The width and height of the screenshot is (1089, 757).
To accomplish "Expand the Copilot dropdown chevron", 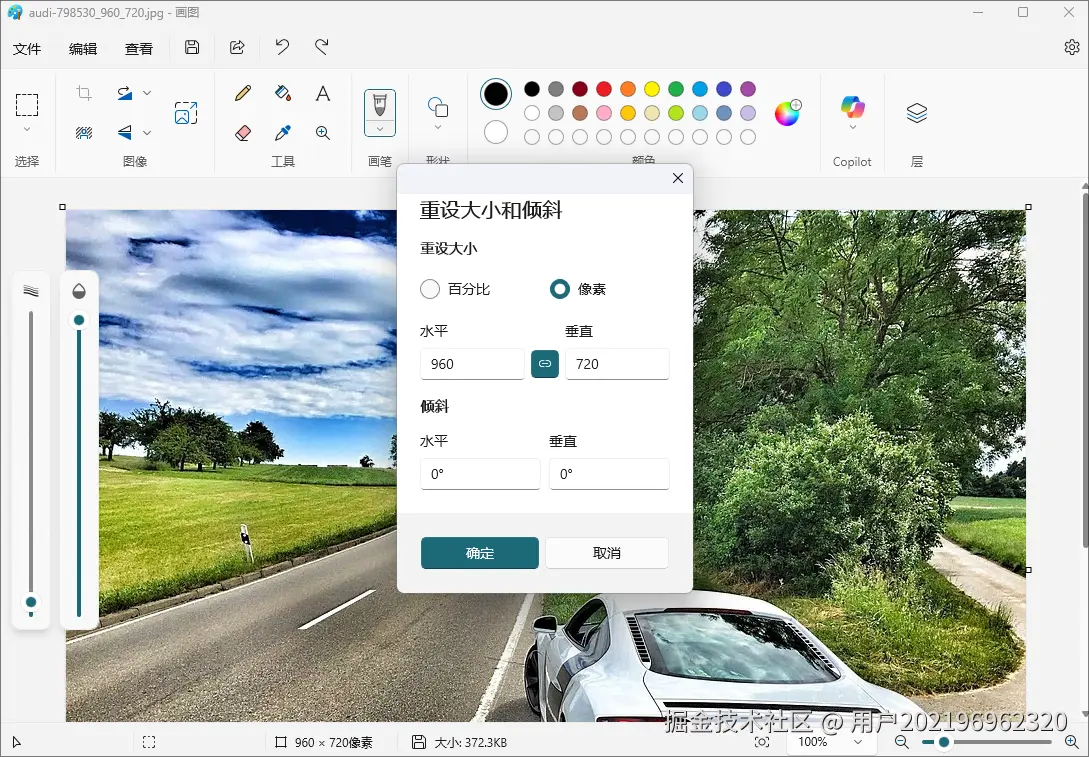I will pos(853,128).
